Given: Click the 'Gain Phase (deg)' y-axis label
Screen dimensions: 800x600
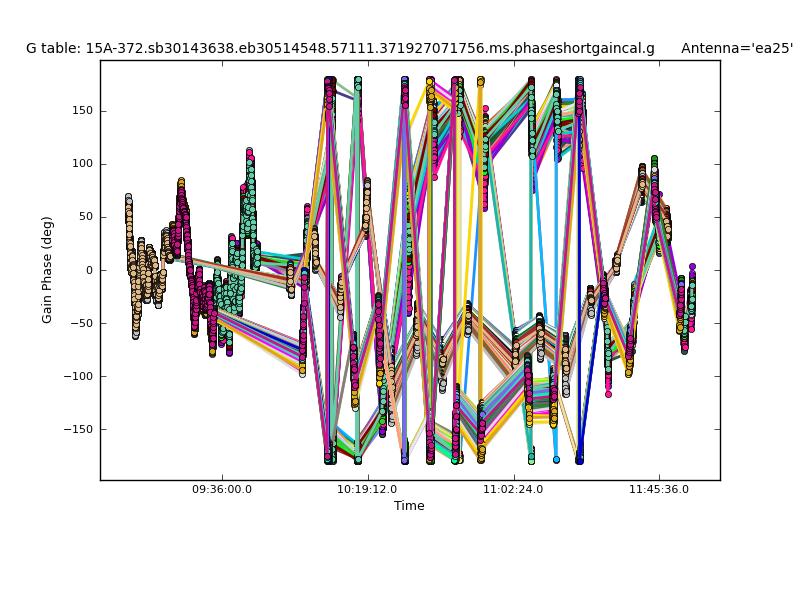Looking at the screenshot, I should point(47,269).
